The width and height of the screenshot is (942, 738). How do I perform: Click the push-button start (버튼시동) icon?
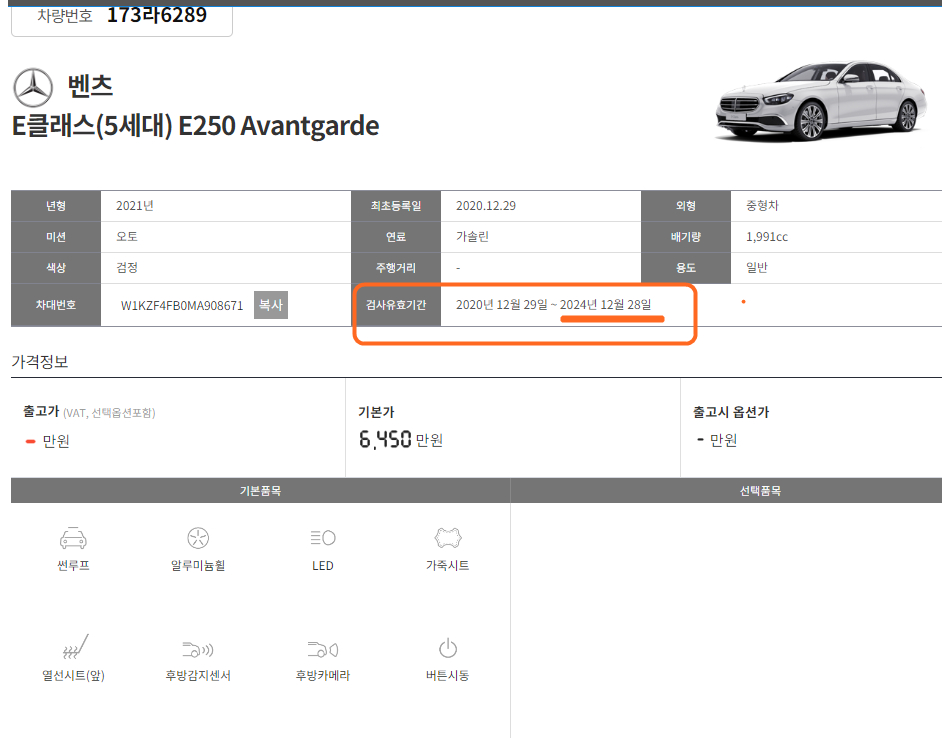(448, 648)
